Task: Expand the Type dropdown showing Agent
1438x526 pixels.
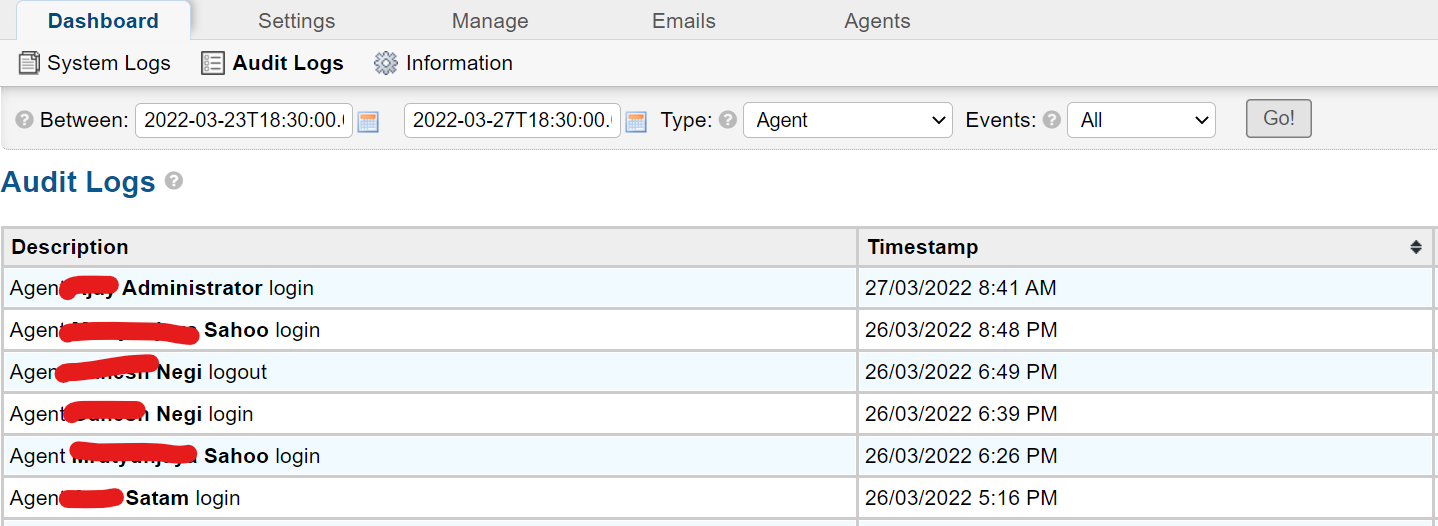Action: [x=847, y=120]
